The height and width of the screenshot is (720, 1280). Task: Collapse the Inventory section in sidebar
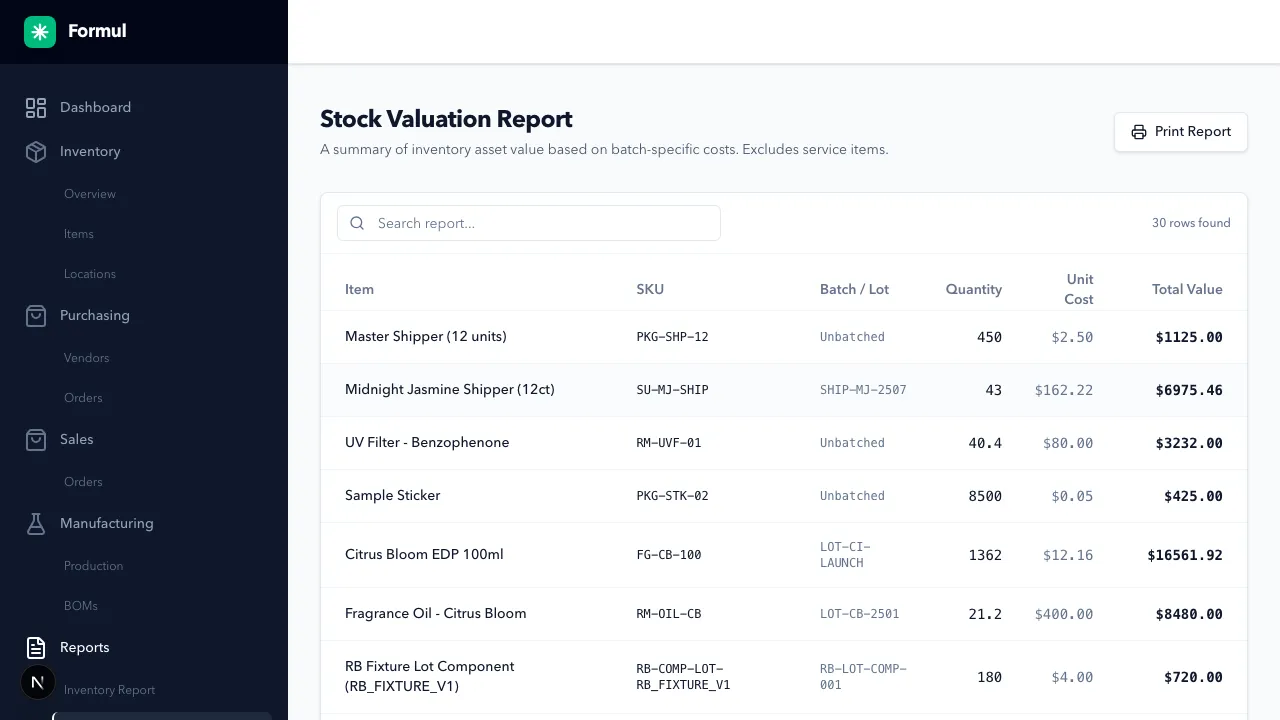tap(90, 151)
